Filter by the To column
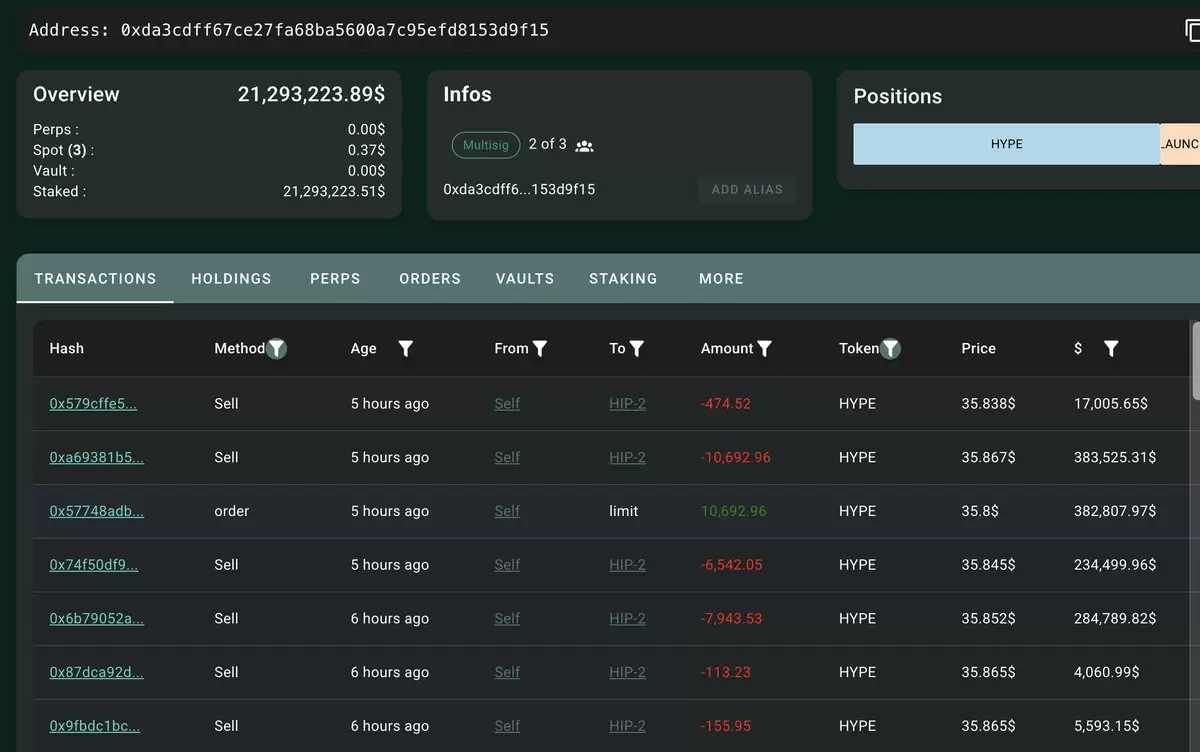This screenshot has width=1200, height=752. [x=636, y=348]
